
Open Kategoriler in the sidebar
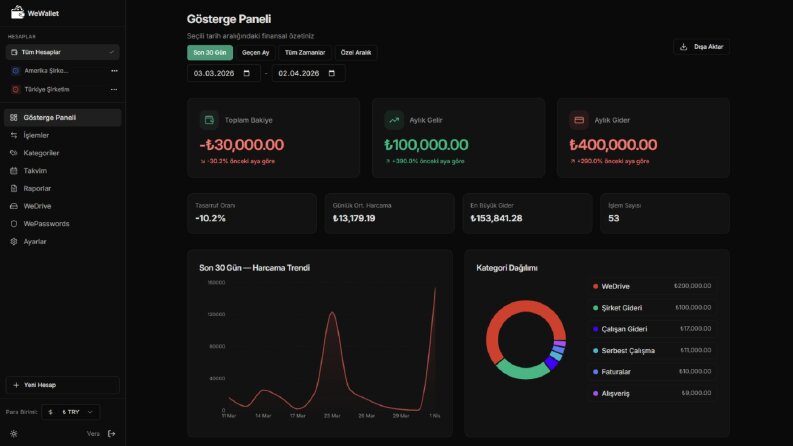[63, 153]
